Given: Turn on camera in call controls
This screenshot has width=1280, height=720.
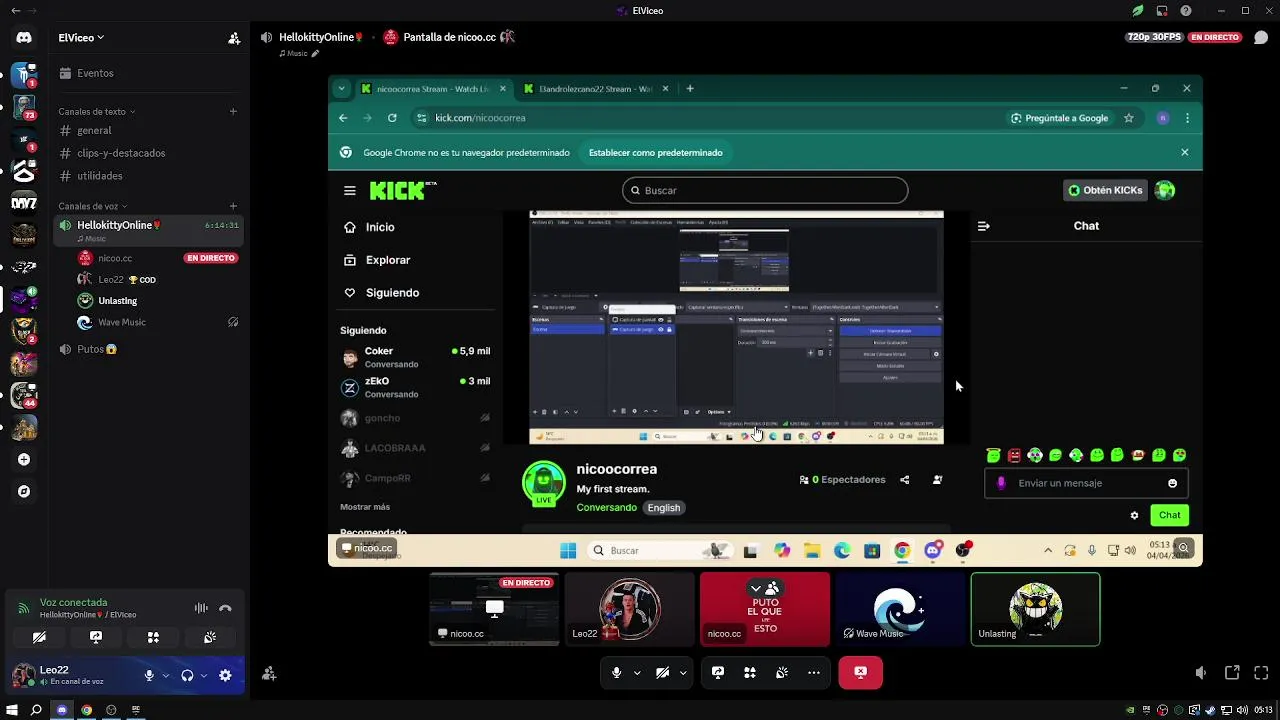Looking at the screenshot, I should point(662,673).
